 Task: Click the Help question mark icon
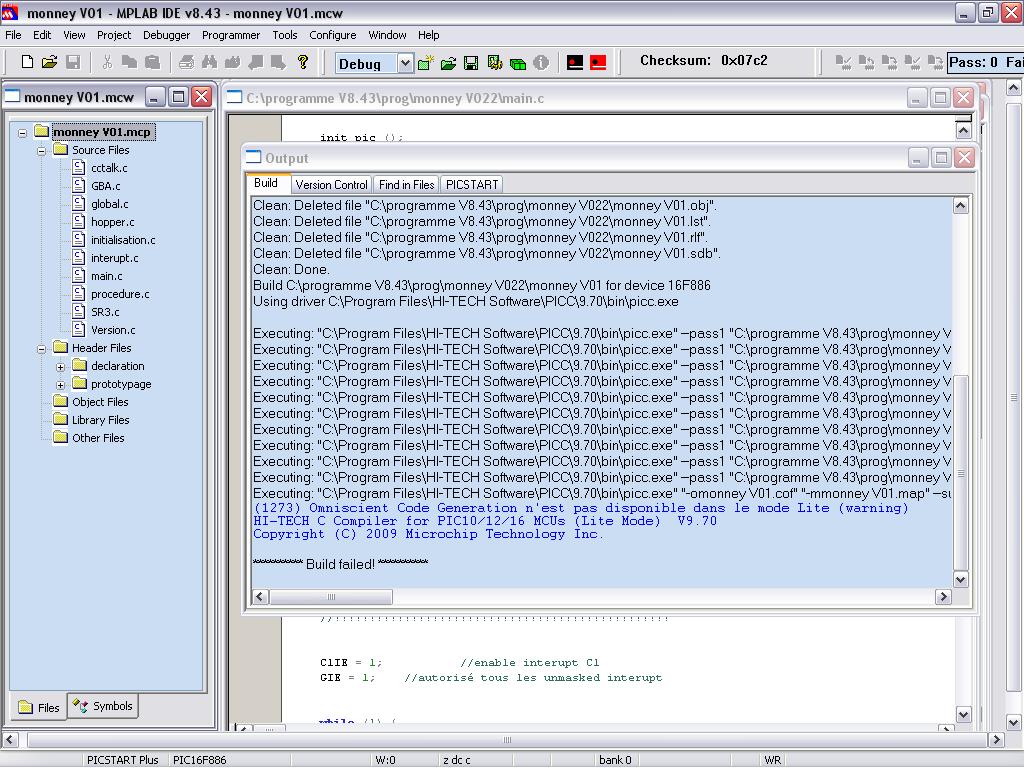click(x=303, y=62)
